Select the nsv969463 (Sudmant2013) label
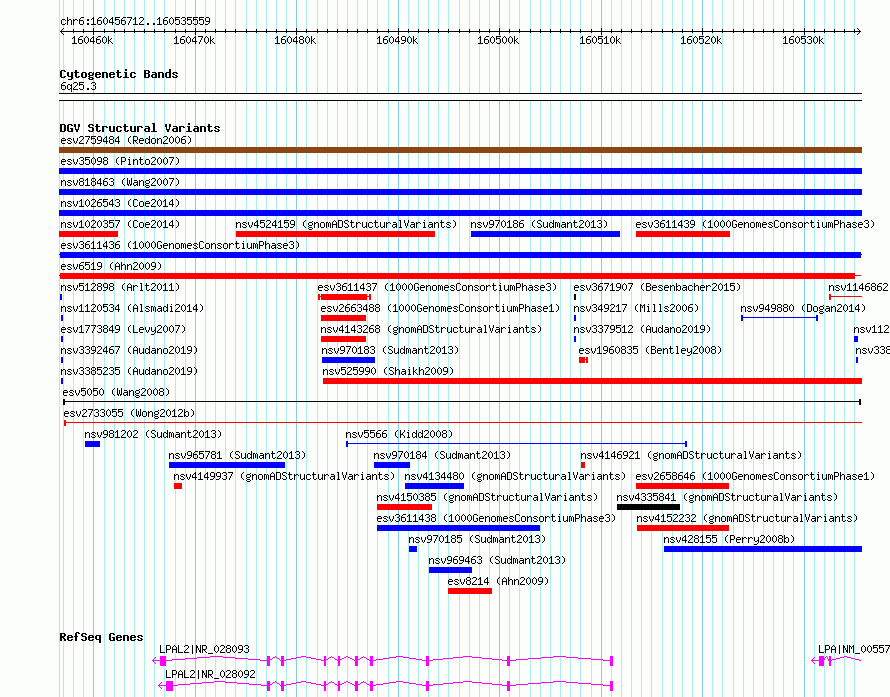 497,560
